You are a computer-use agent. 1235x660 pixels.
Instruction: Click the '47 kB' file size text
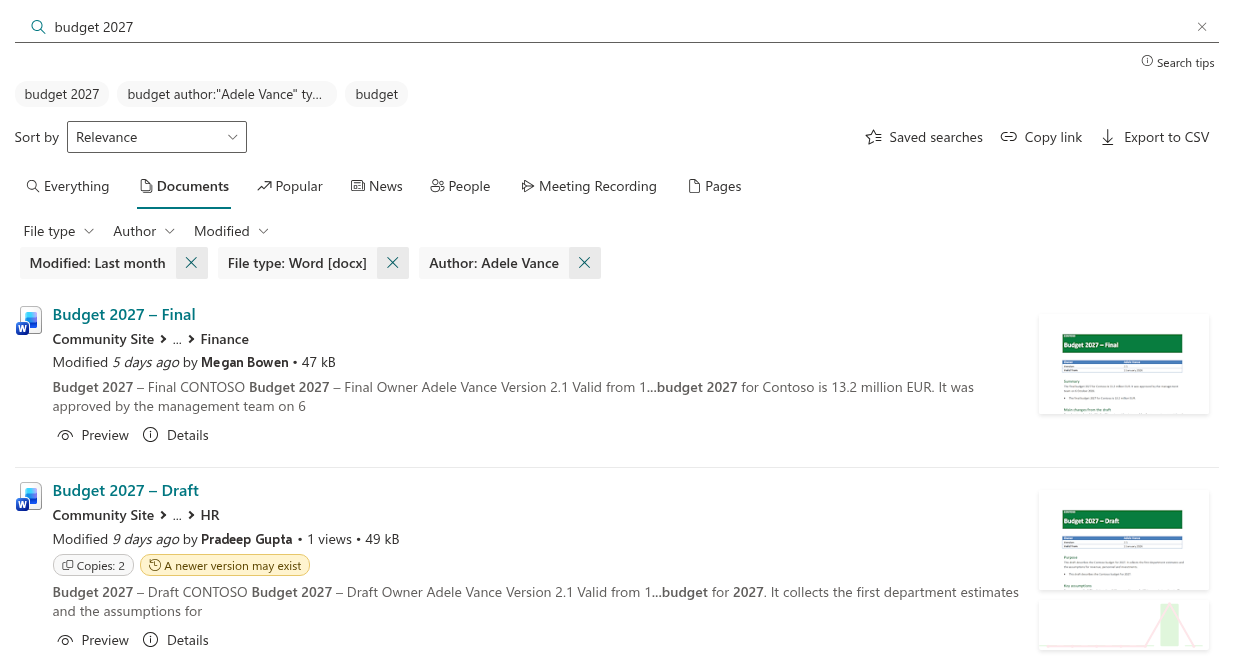coord(318,362)
